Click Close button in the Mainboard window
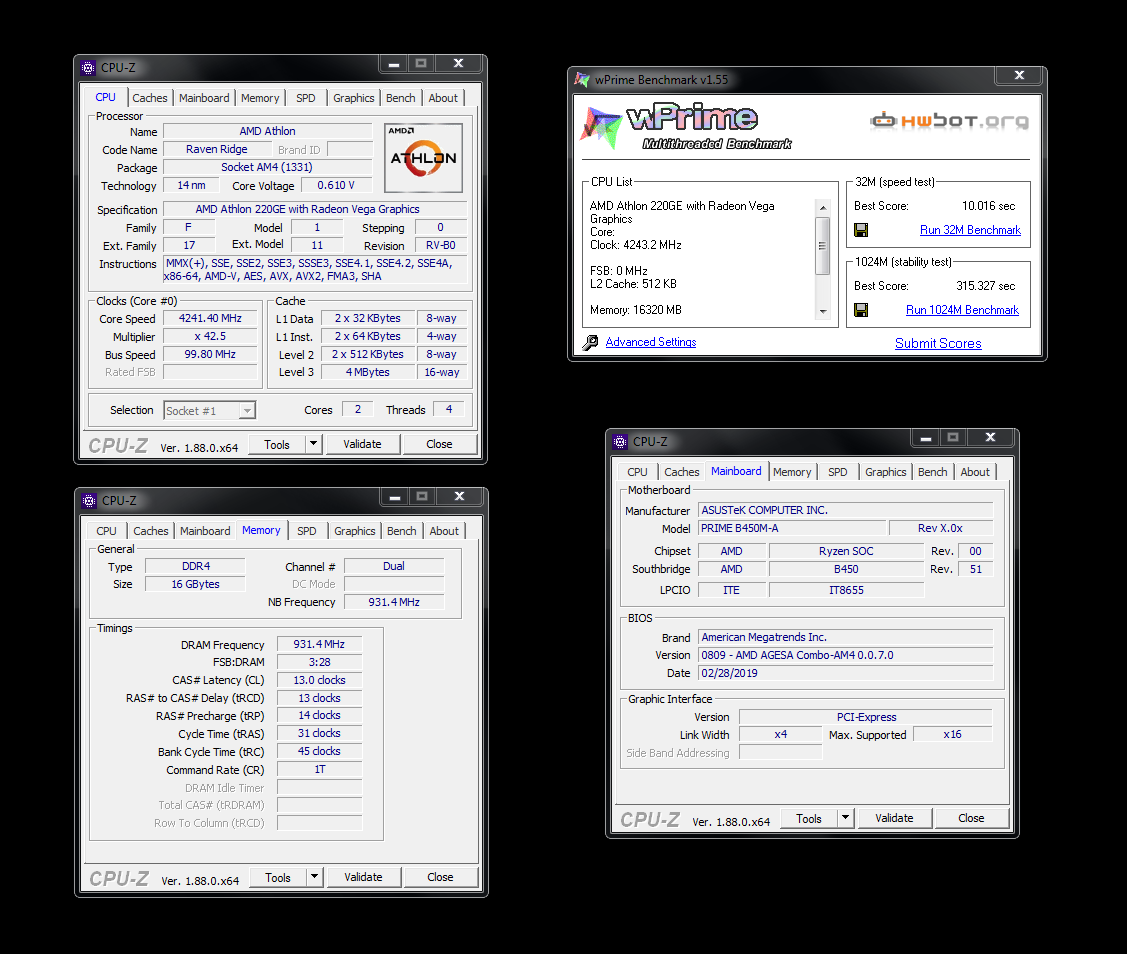Viewport: 1127px width, 954px height. click(x=971, y=818)
